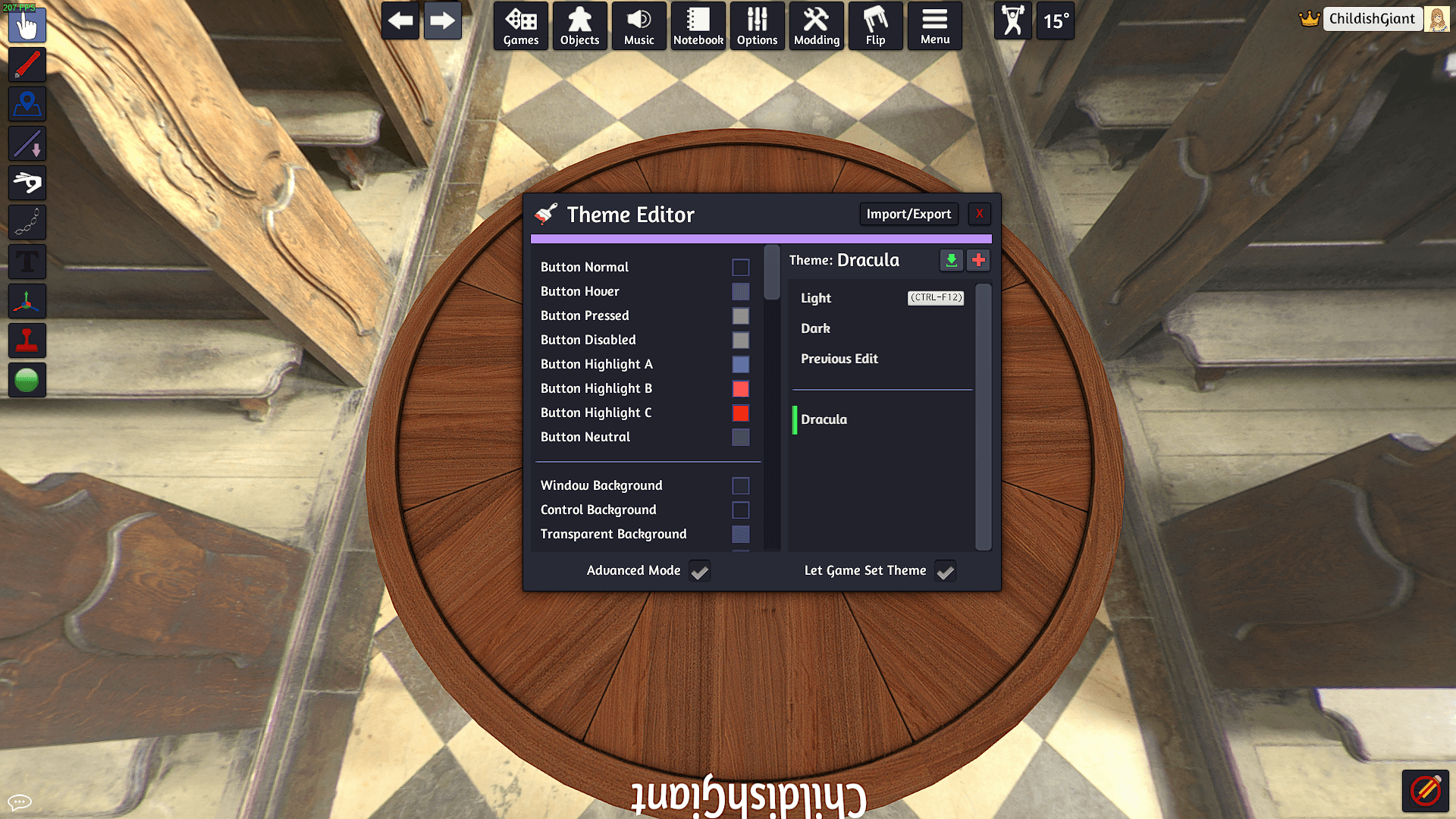Click the Transparent Background color swatch
This screenshot has width=1456, height=819.
point(741,534)
